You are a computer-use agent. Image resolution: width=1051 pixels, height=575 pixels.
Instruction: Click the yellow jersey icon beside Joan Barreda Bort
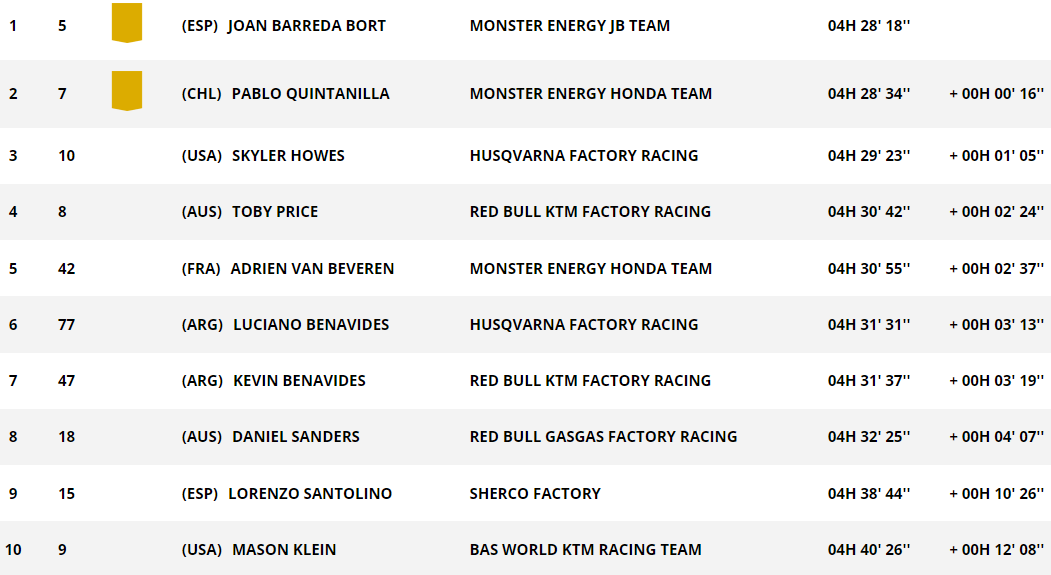coord(127,23)
